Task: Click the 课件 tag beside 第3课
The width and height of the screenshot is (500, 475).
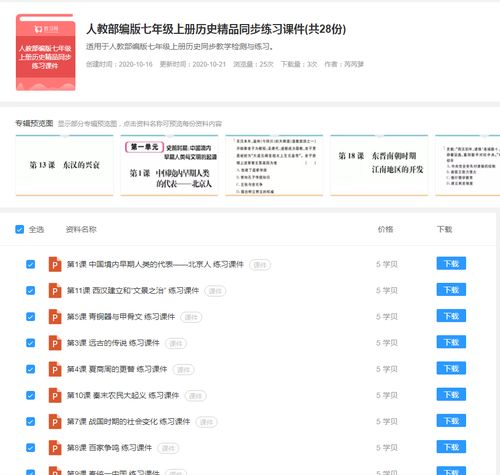Action: 176,344
